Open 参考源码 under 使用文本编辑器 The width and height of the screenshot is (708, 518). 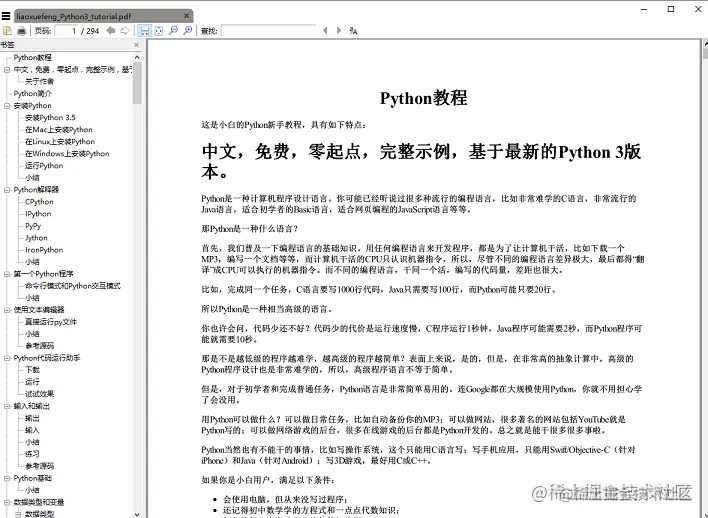tap(39, 346)
